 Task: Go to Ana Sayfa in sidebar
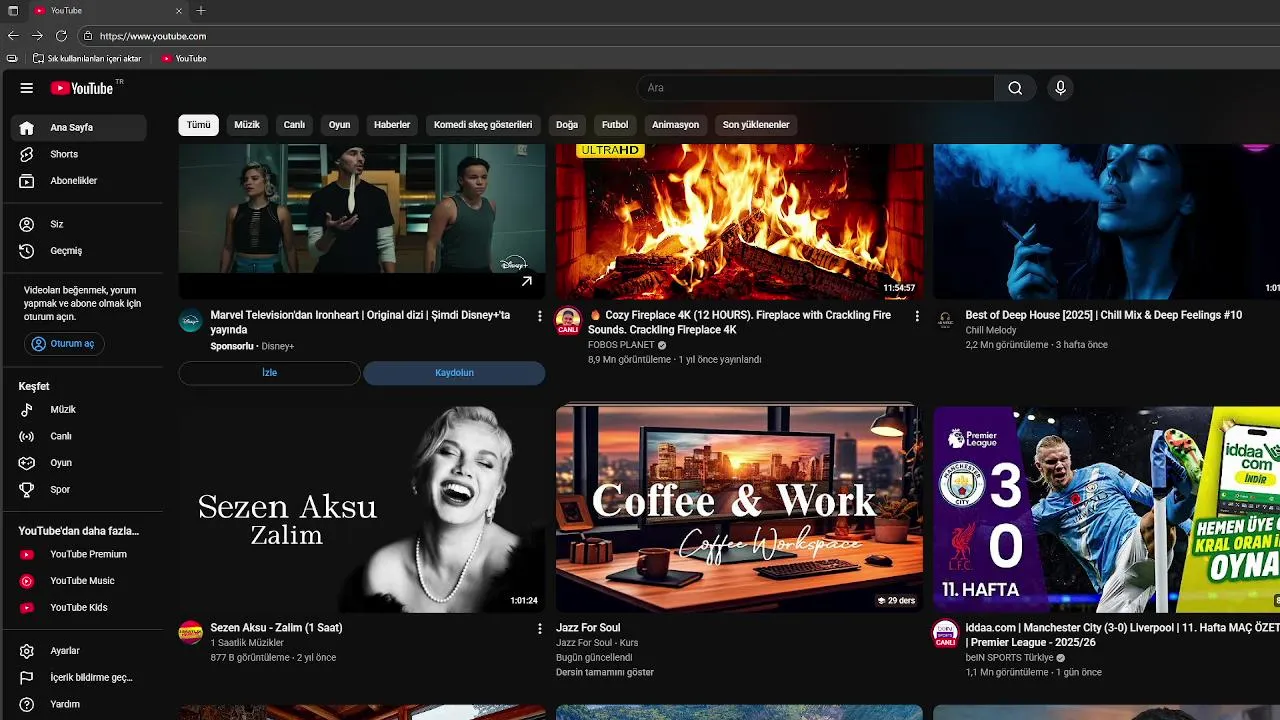(79, 128)
